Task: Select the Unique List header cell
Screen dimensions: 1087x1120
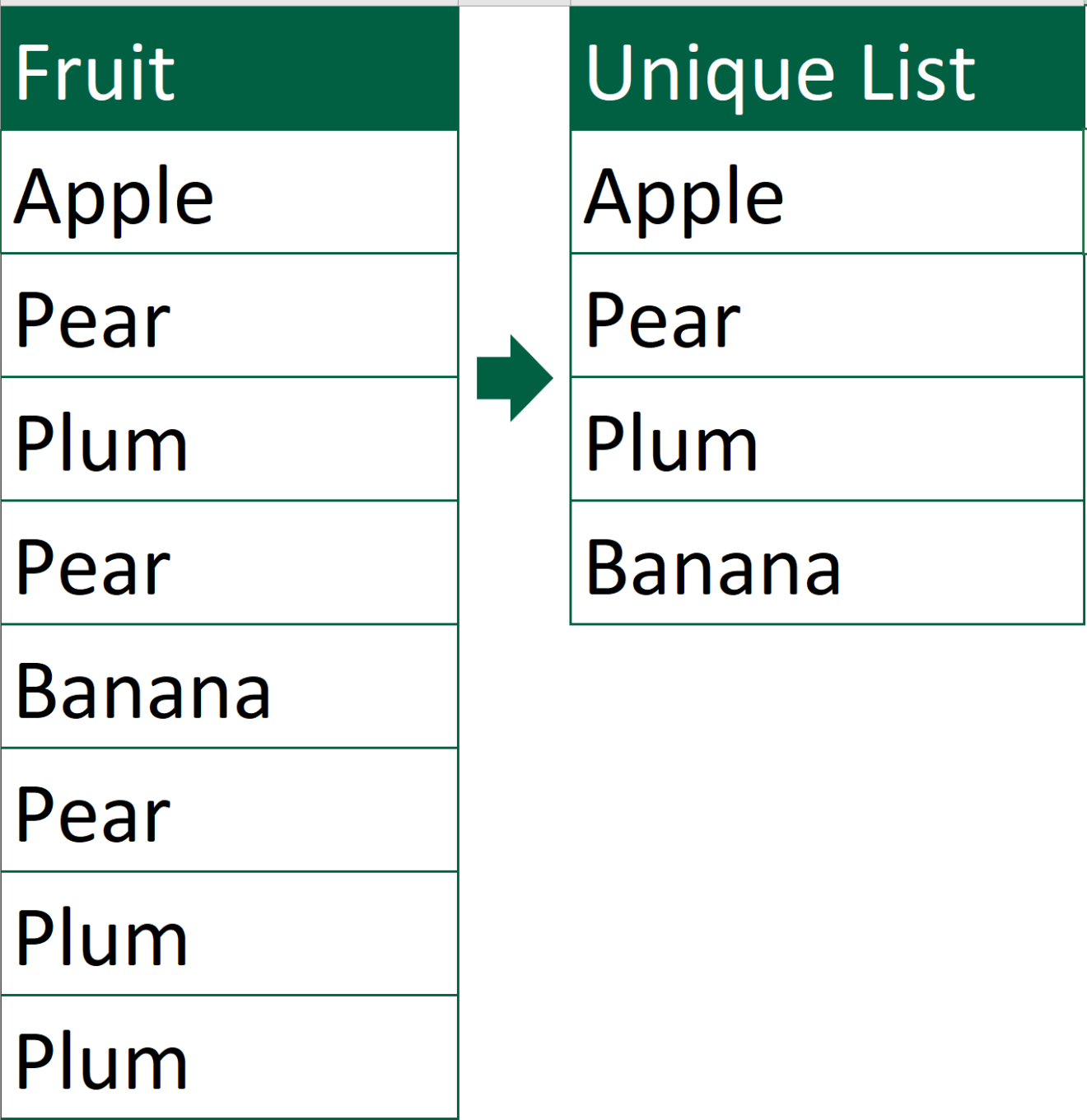Action: pyautogui.click(x=827, y=72)
